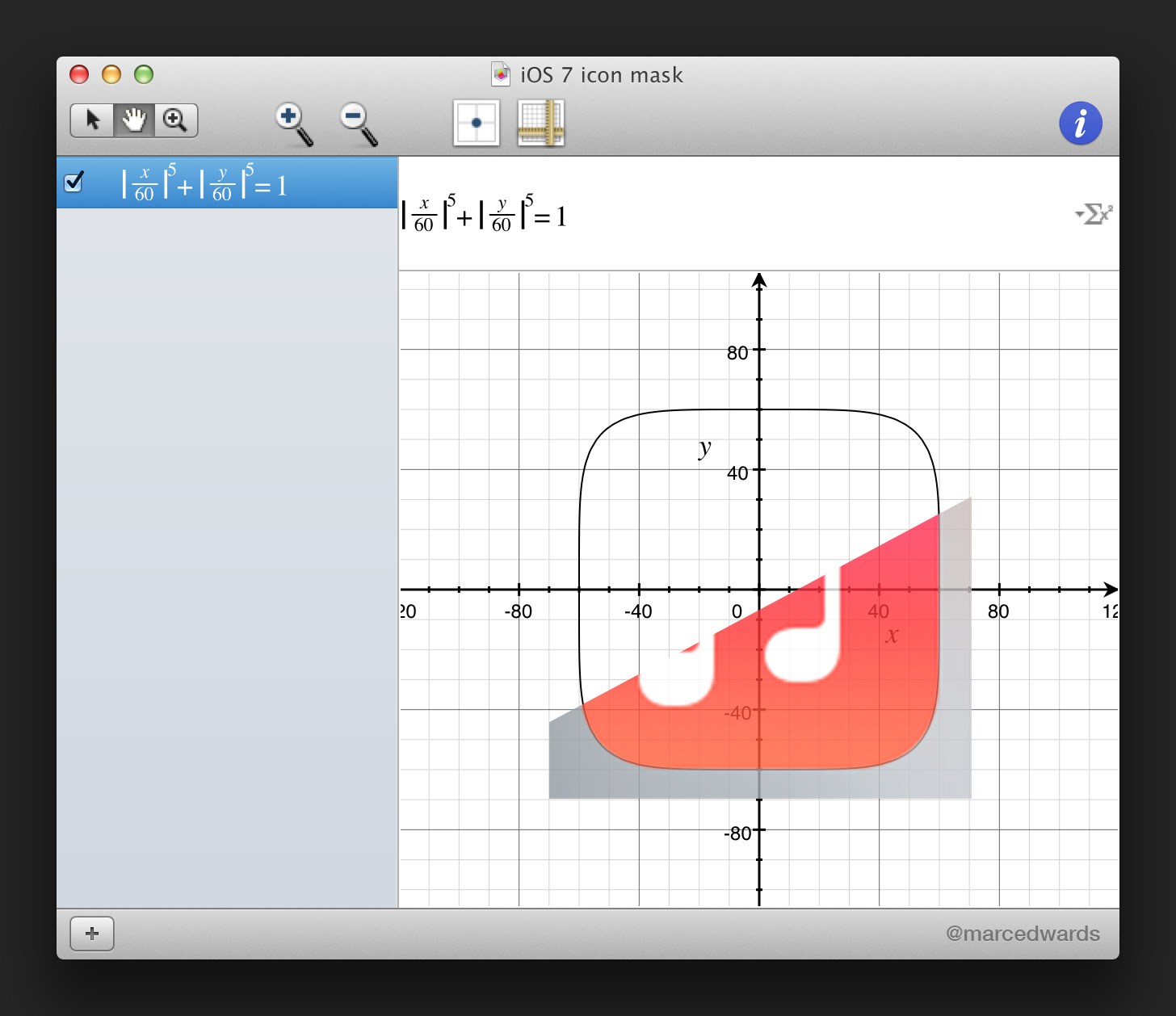Image resolution: width=1176 pixels, height=1016 pixels.
Task: Expand the window with the green zoom button
Action: (x=145, y=74)
